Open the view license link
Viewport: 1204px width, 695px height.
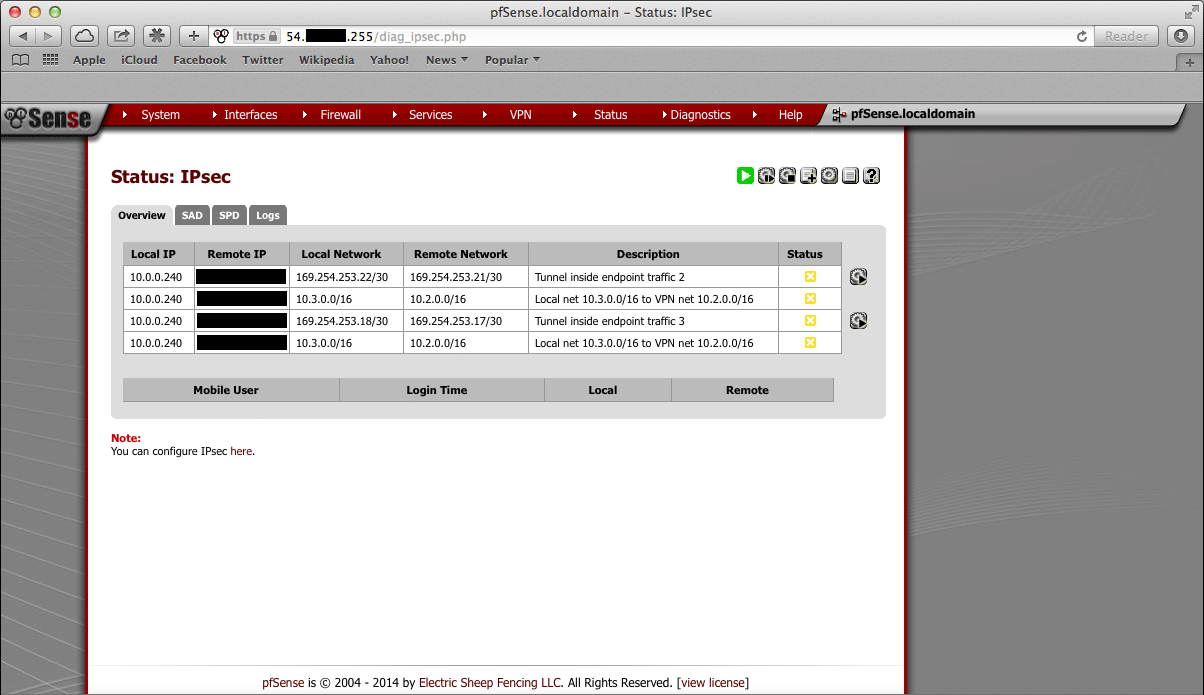[x=712, y=683]
